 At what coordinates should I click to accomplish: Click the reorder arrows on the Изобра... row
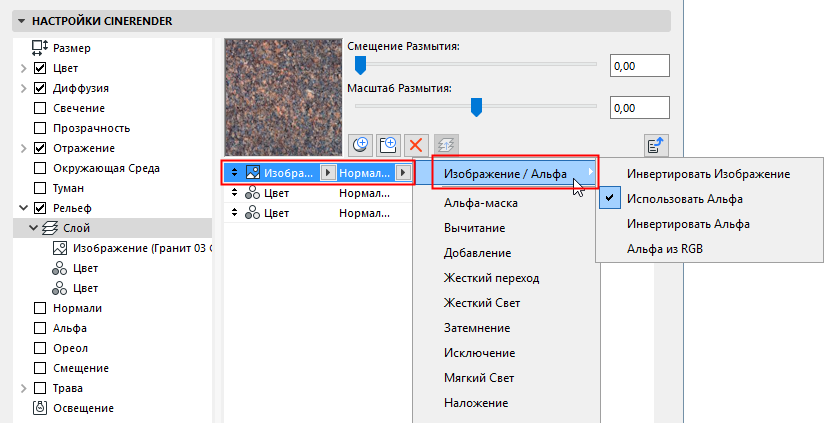pos(234,173)
